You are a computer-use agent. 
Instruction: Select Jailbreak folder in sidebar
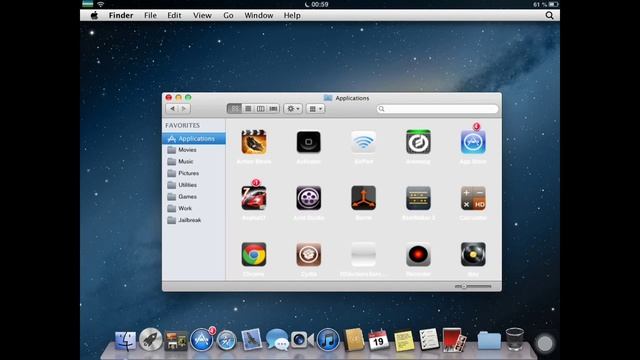pos(194,220)
